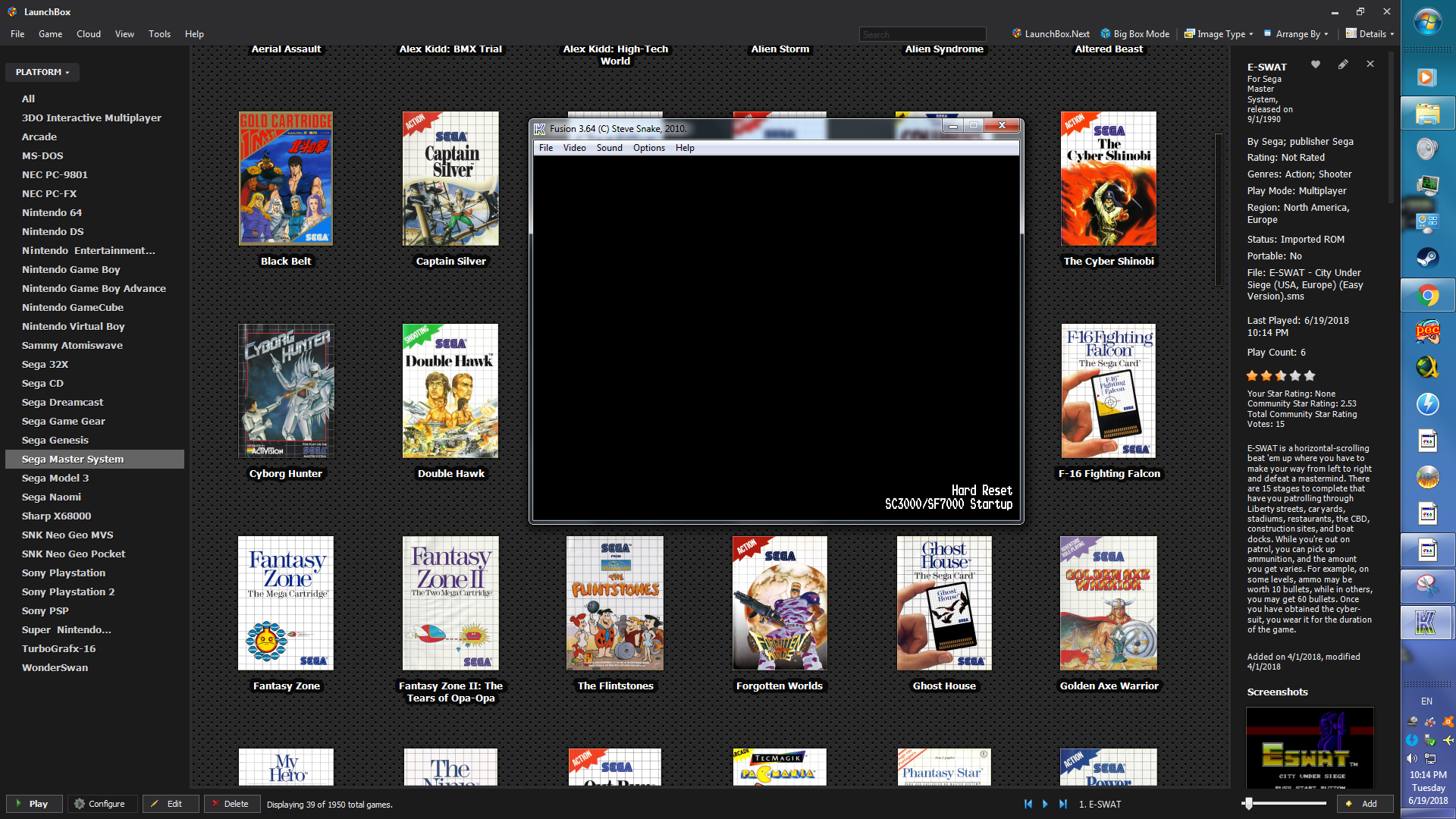
Task: Click the volume icon in system tray
Action: [1411, 758]
